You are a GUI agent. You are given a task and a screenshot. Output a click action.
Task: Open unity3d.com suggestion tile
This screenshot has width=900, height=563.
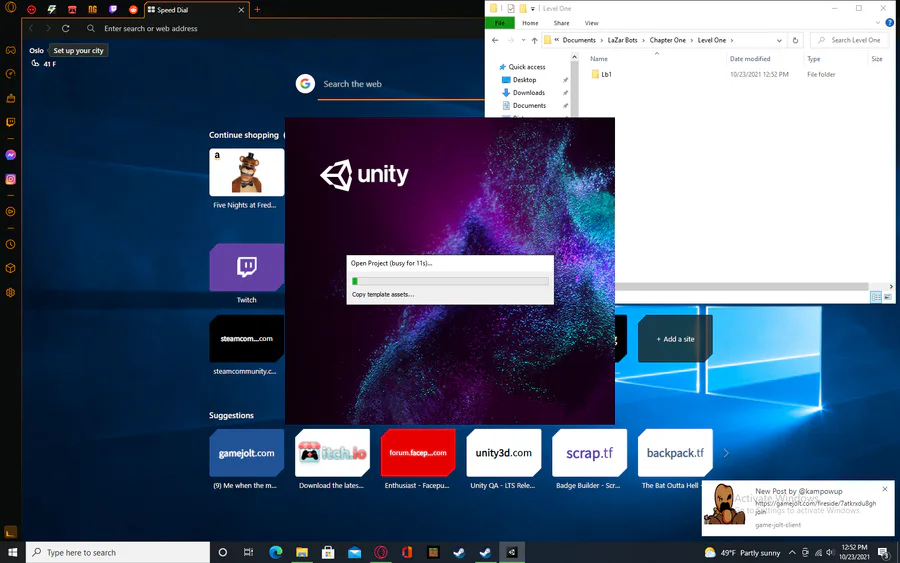pos(503,453)
